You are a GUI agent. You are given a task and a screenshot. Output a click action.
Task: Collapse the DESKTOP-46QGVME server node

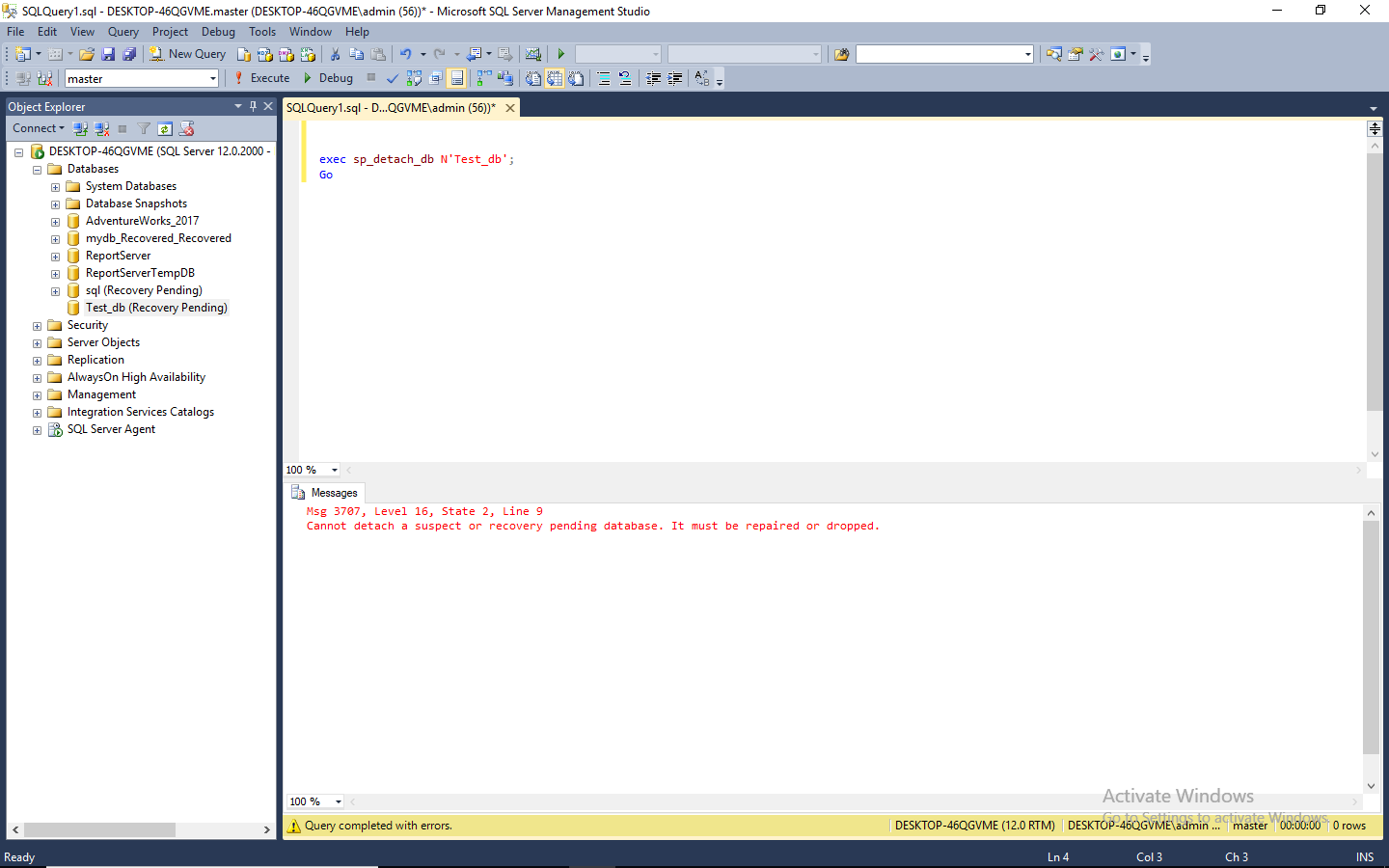pyautogui.click(x=18, y=152)
